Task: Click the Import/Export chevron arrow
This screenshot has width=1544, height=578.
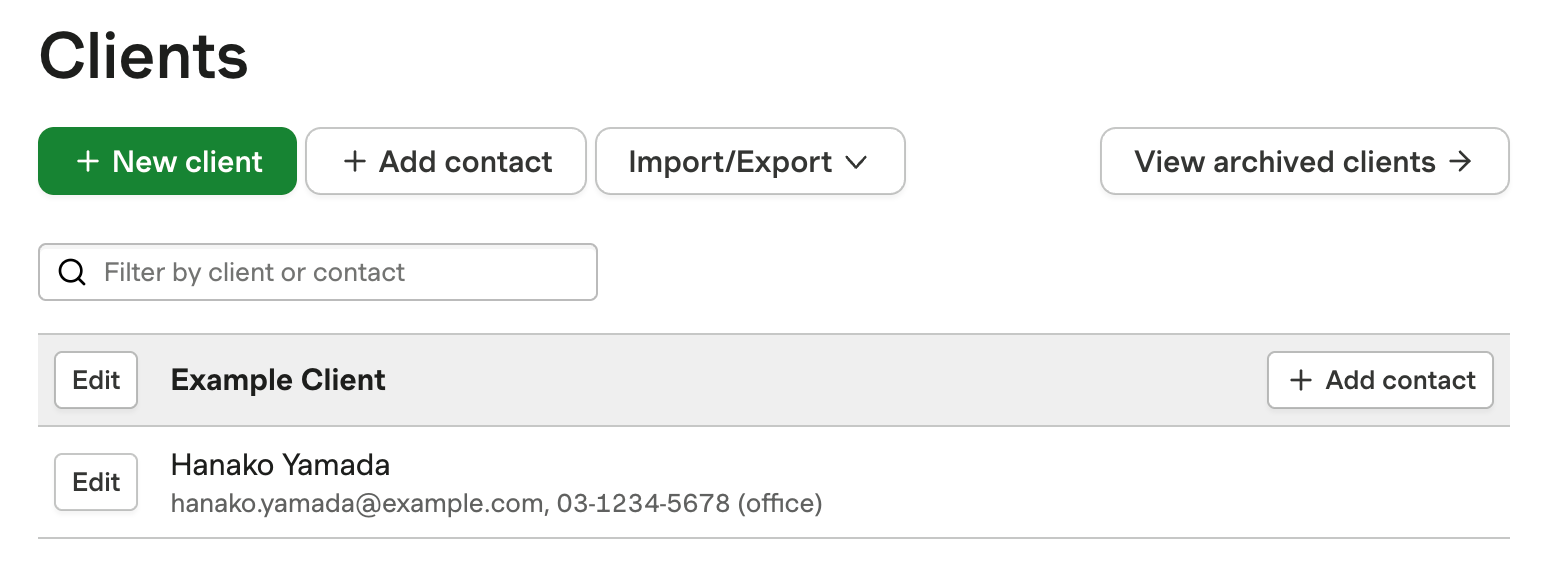Action: [x=856, y=163]
